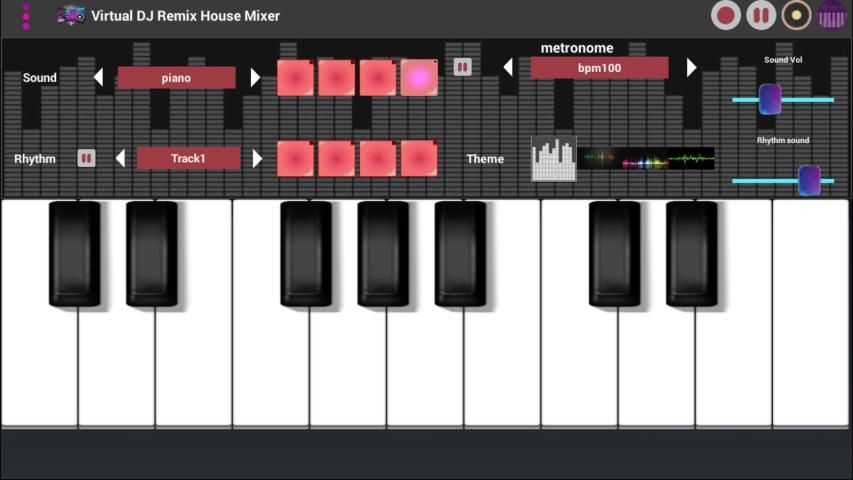Switch to the previous sound before piano

98,78
